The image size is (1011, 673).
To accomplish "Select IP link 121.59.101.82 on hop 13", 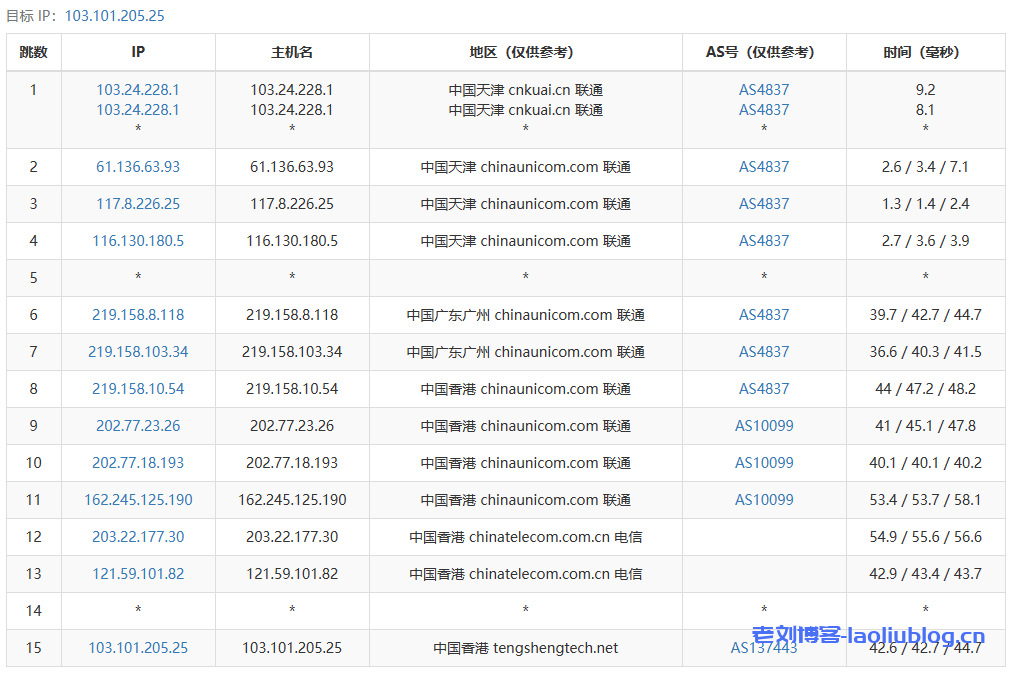I will 137,574.
